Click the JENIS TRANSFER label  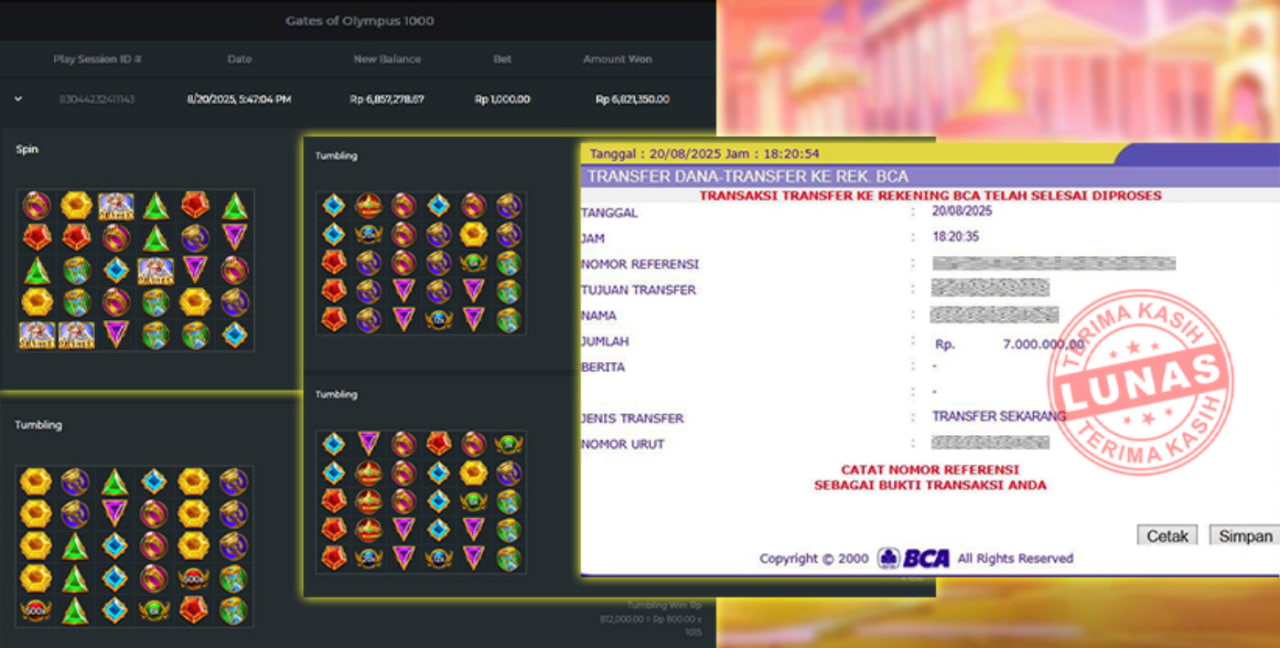[x=632, y=419]
